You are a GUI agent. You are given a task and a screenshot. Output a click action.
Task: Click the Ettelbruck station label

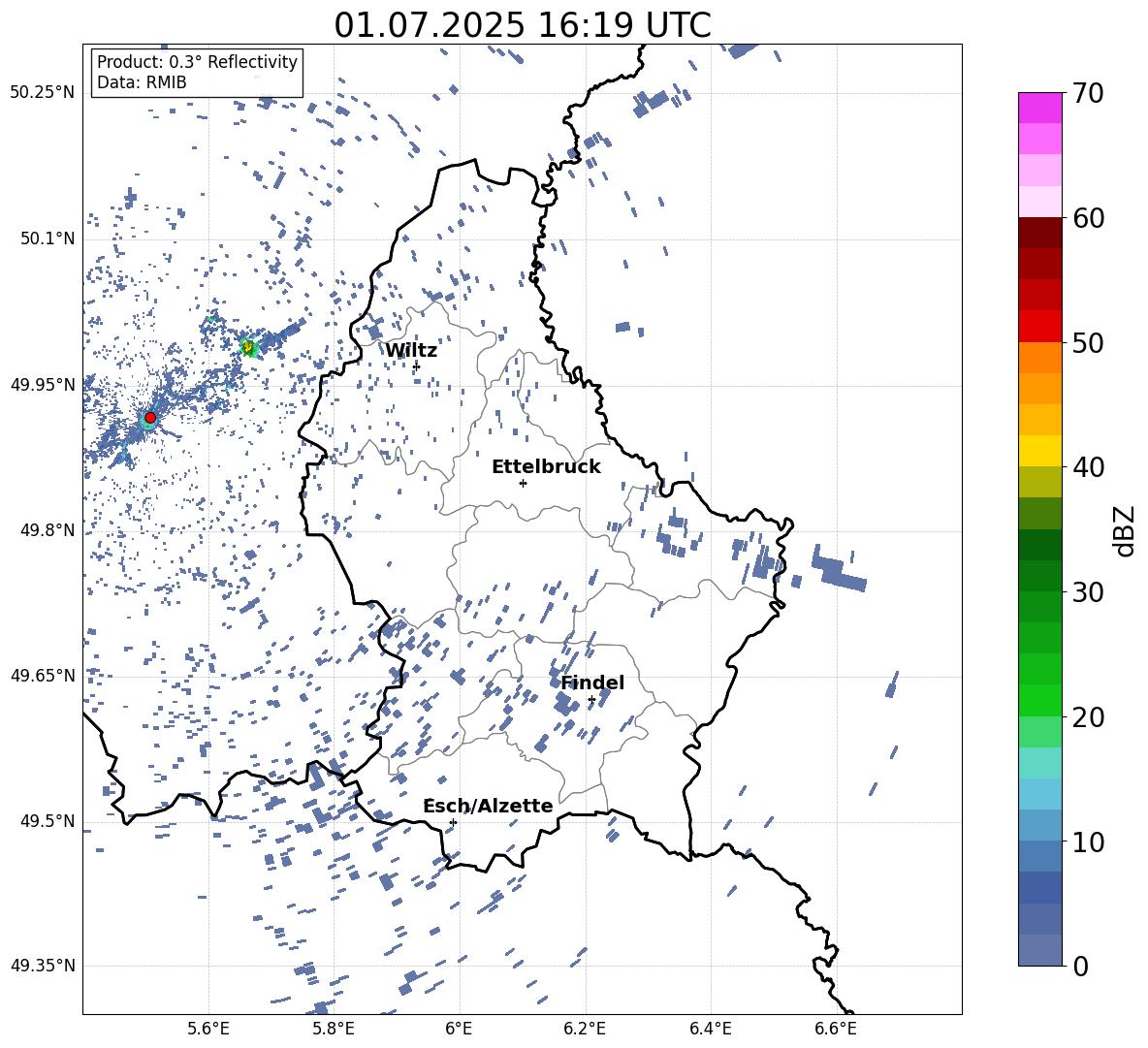pyautogui.click(x=546, y=467)
